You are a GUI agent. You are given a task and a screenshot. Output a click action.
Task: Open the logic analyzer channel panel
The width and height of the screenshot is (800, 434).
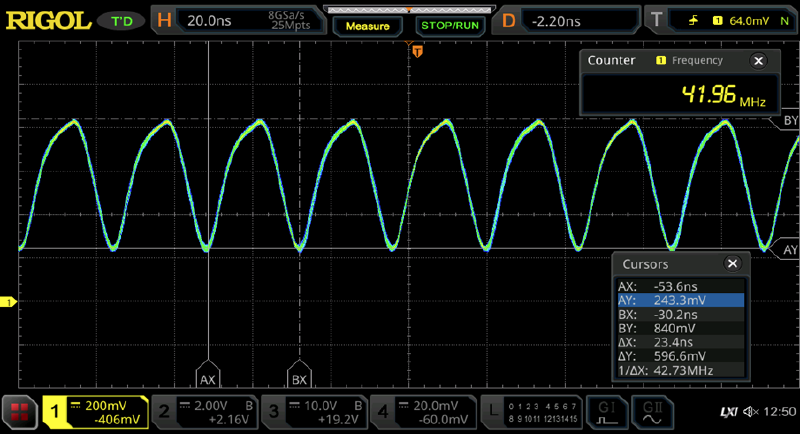coord(530,410)
